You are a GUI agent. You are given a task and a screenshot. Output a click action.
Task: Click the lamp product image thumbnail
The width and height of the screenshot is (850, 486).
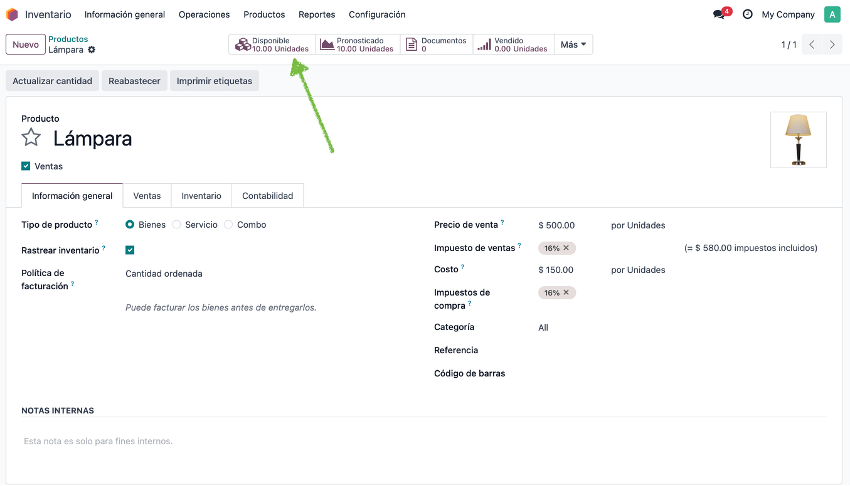coord(799,139)
